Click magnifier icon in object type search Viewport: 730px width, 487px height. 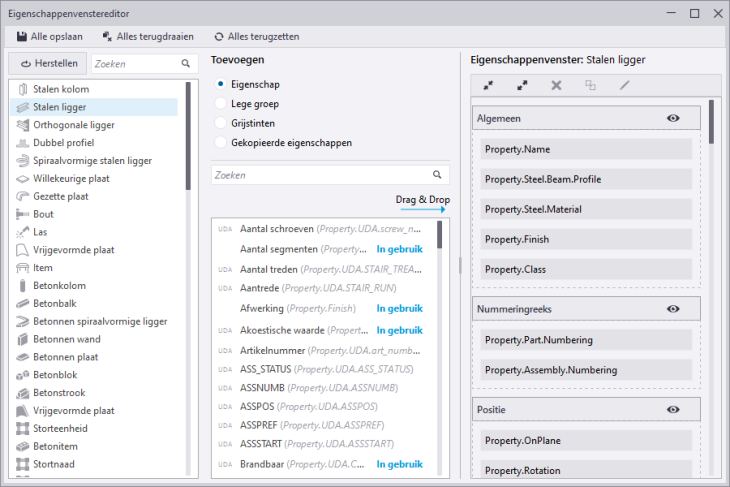(x=185, y=63)
